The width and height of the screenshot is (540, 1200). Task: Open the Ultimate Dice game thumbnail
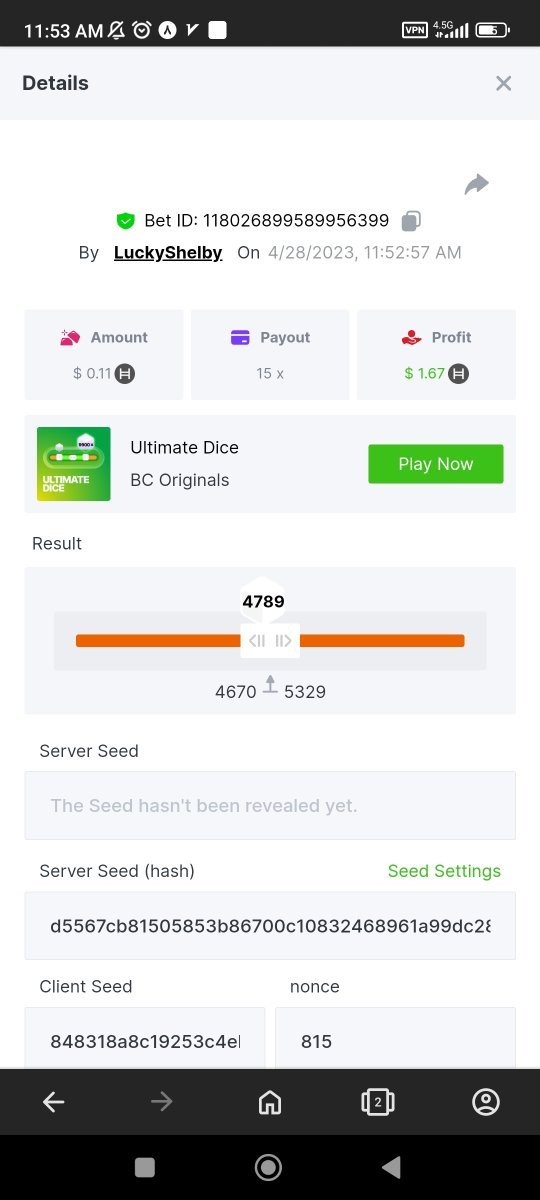(x=74, y=464)
